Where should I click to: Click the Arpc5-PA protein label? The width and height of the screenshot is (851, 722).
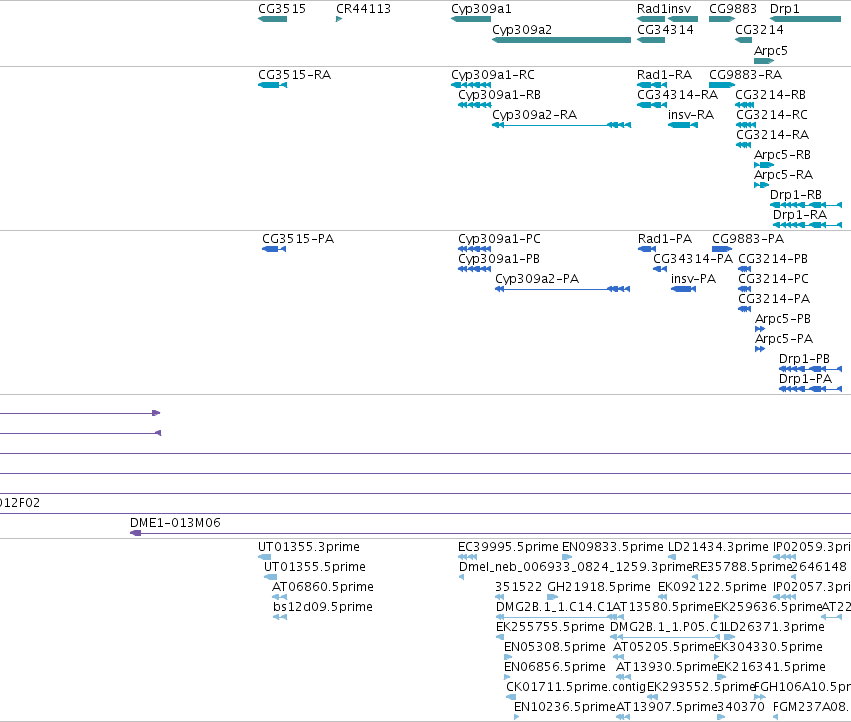tap(784, 339)
